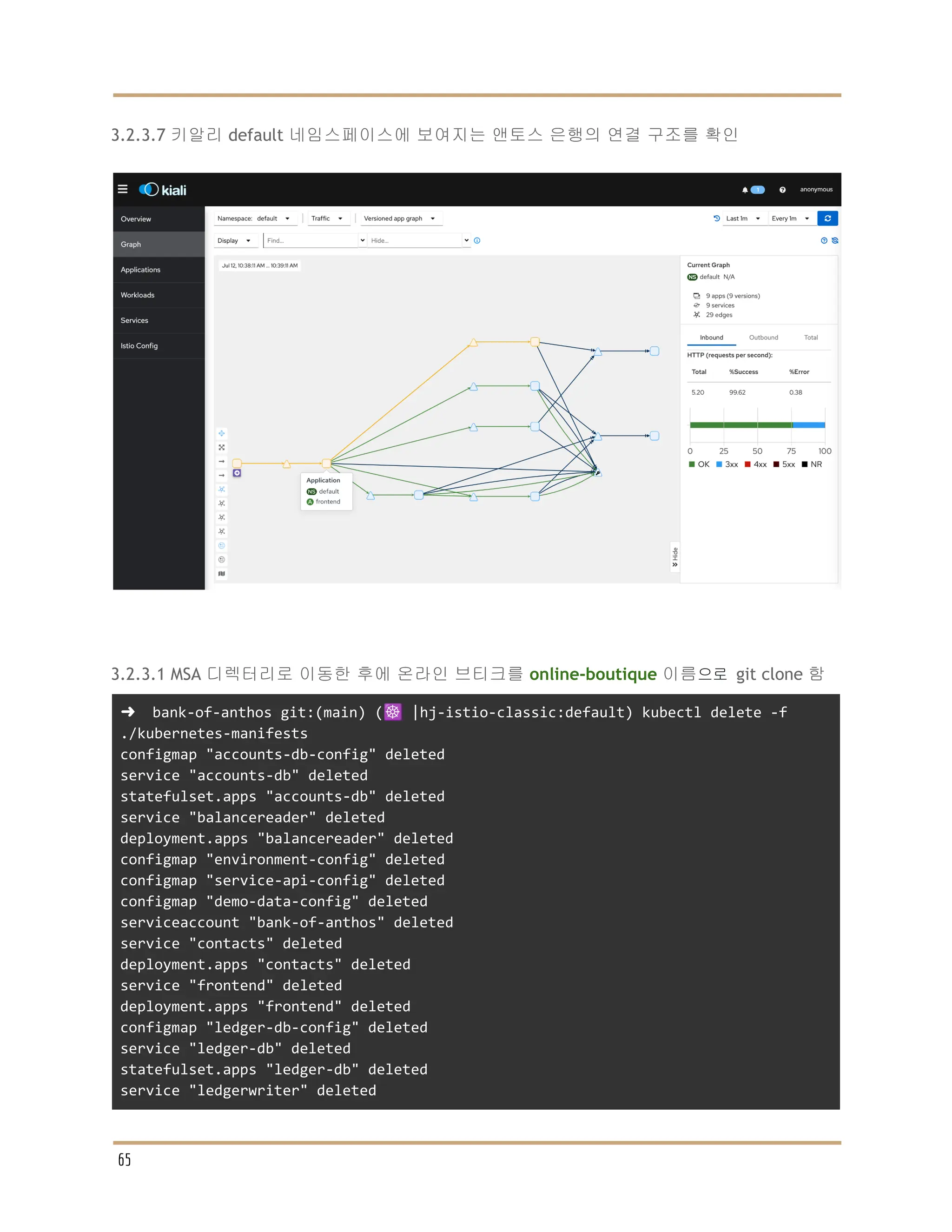
Task: Toggle the drag/pan mode icon
Action: point(222,433)
